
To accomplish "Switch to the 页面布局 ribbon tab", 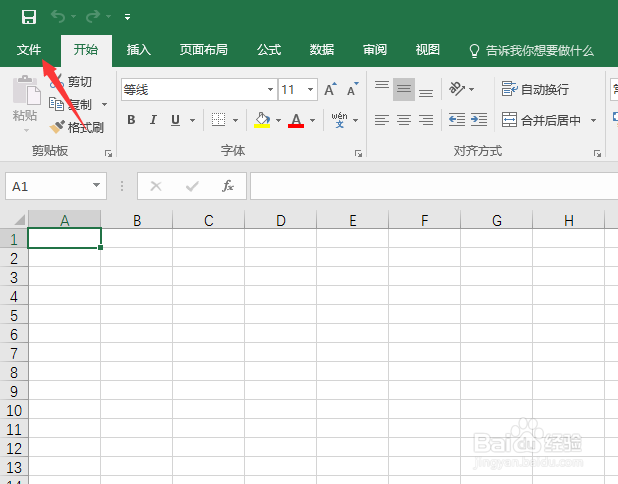I will click(x=204, y=50).
